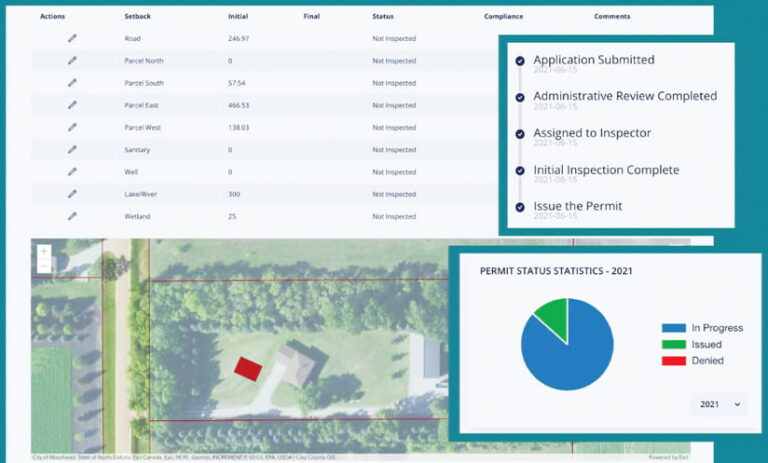Click the Assigned to Inspector label
This screenshot has height=463, width=768.
pos(592,133)
